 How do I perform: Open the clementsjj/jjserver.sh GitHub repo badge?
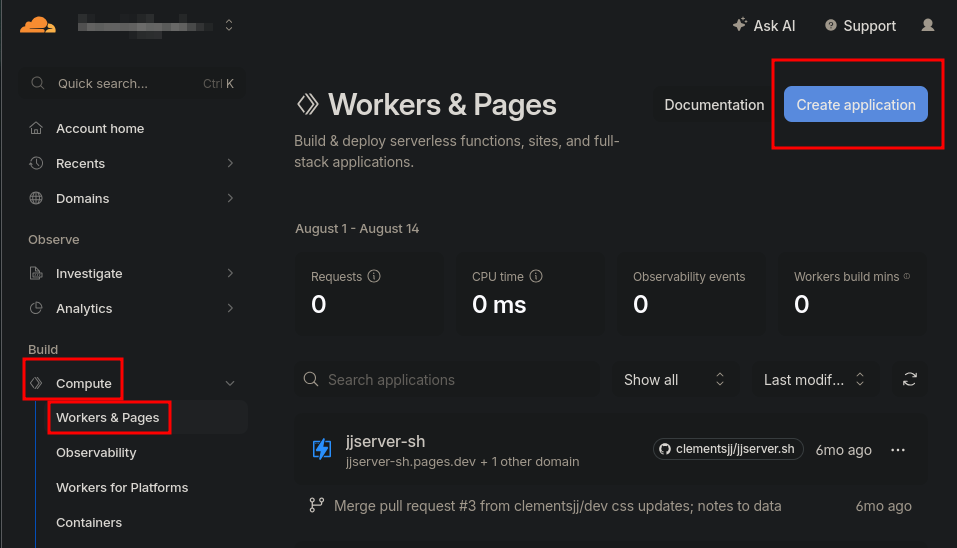pyautogui.click(x=728, y=449)
